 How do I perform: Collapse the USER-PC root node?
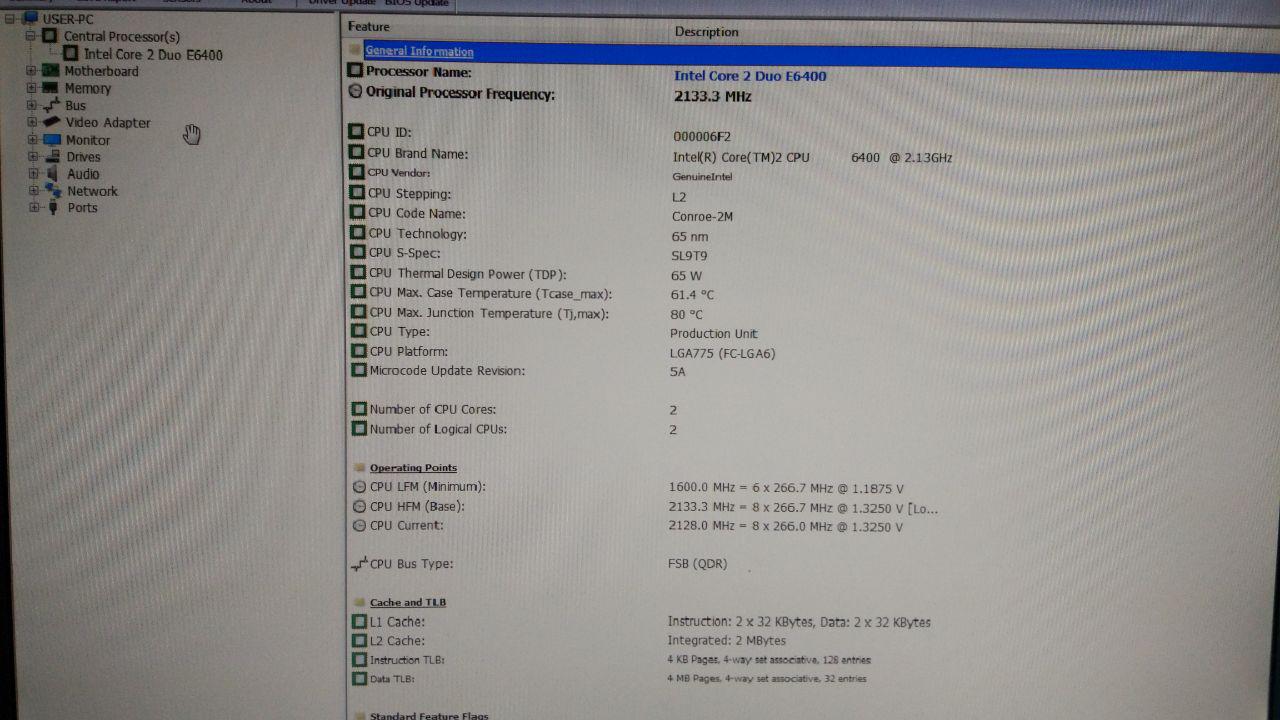[10, 18]
